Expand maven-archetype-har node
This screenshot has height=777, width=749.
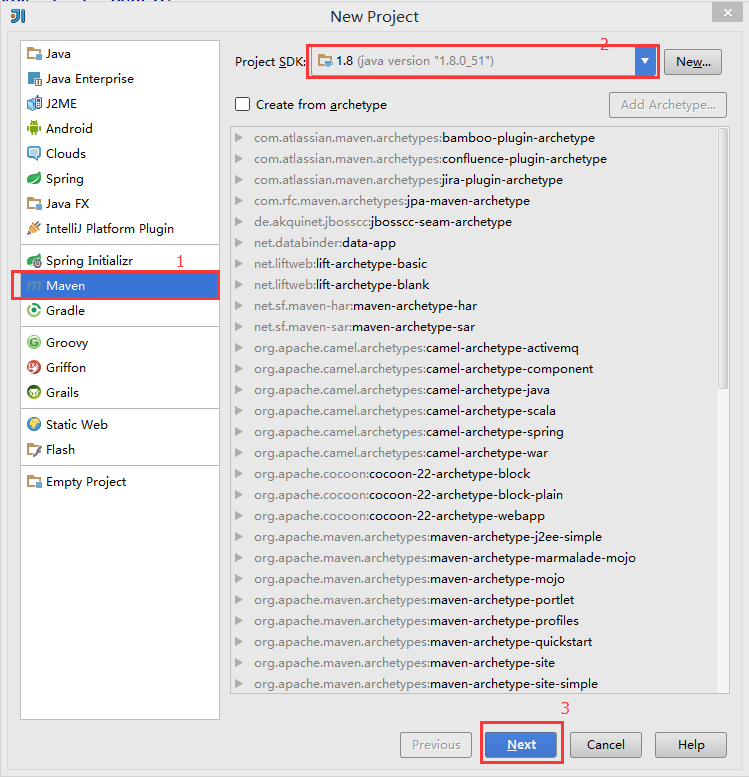(x=239, y=306)
